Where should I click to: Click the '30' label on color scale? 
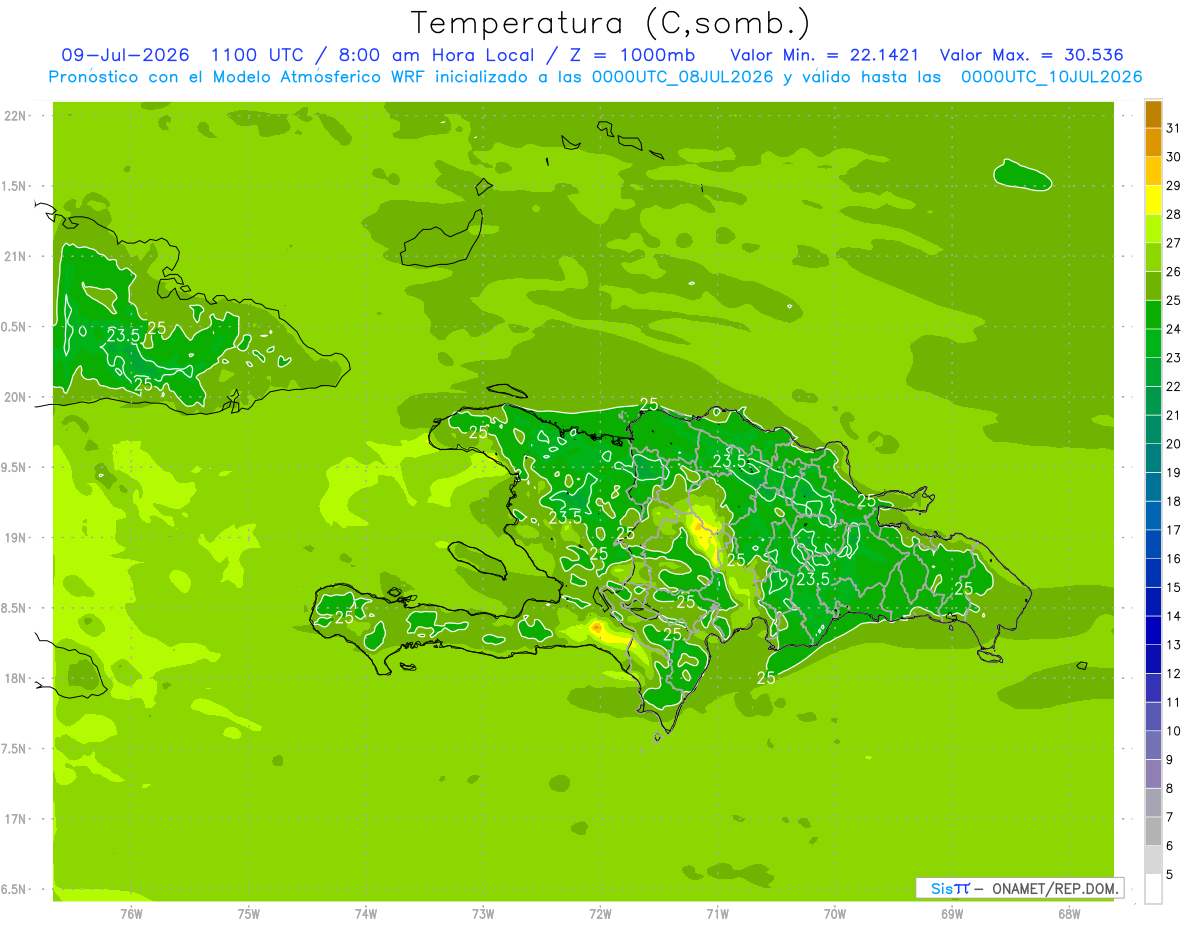pos(1174,156)
